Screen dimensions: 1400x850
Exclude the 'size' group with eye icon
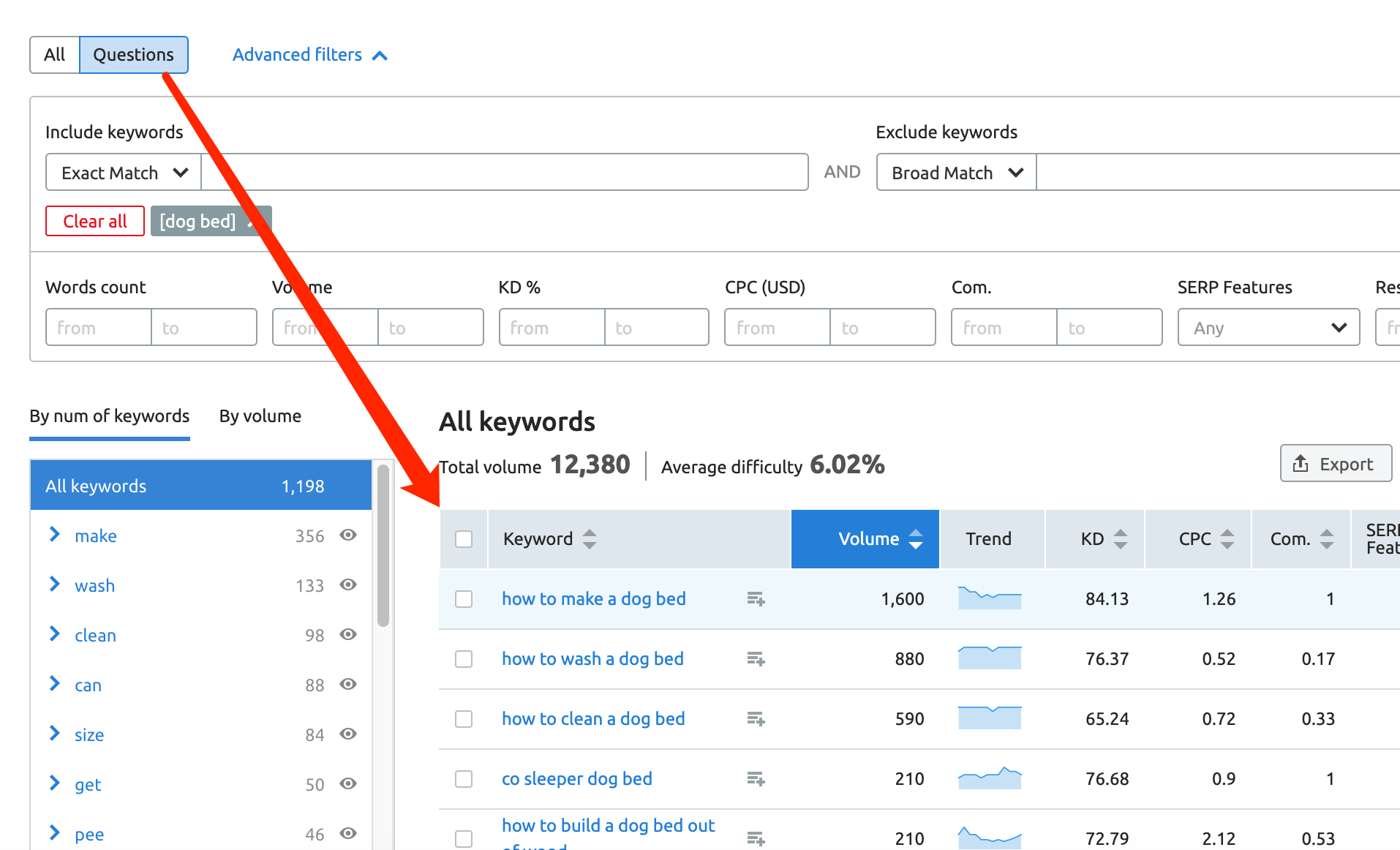click(348, 734)
